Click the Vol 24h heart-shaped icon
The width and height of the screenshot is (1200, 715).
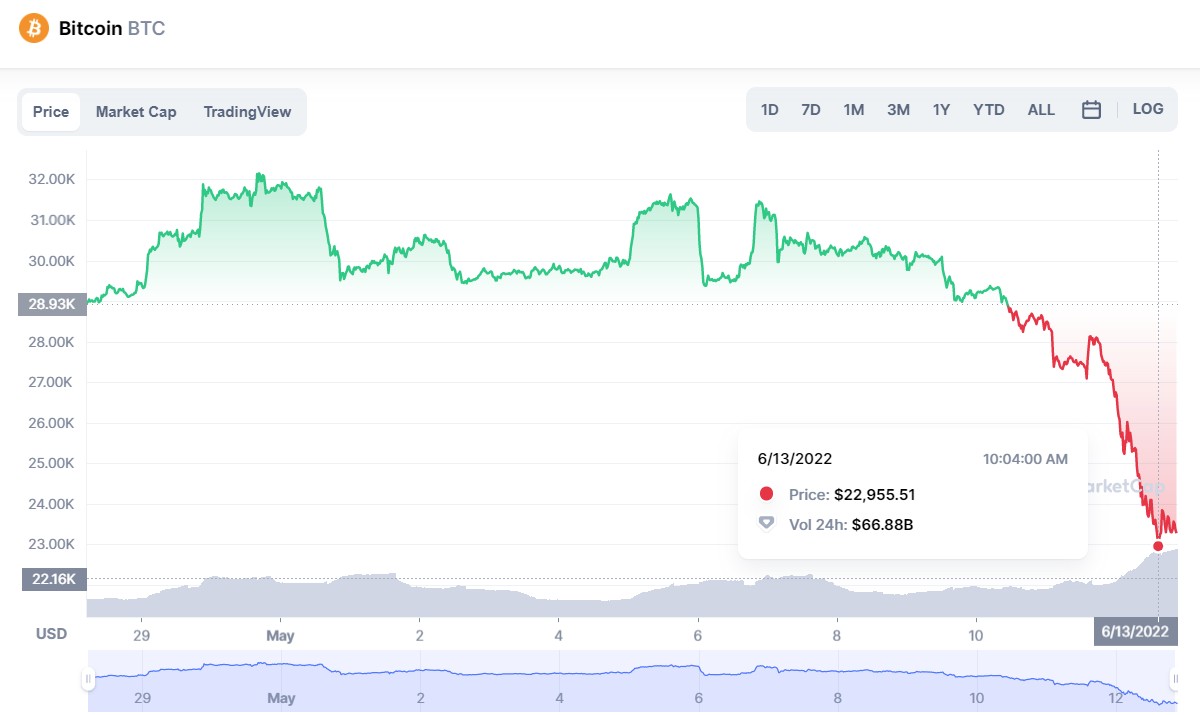point(765,524)
